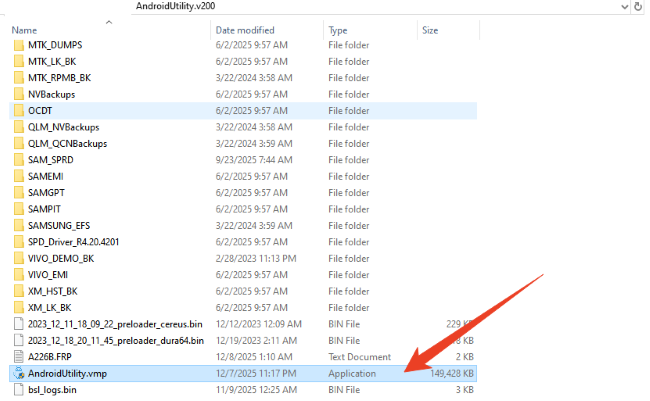
Task: Select the bsl_logs.bin file name
Action: [x=52, y=390]
